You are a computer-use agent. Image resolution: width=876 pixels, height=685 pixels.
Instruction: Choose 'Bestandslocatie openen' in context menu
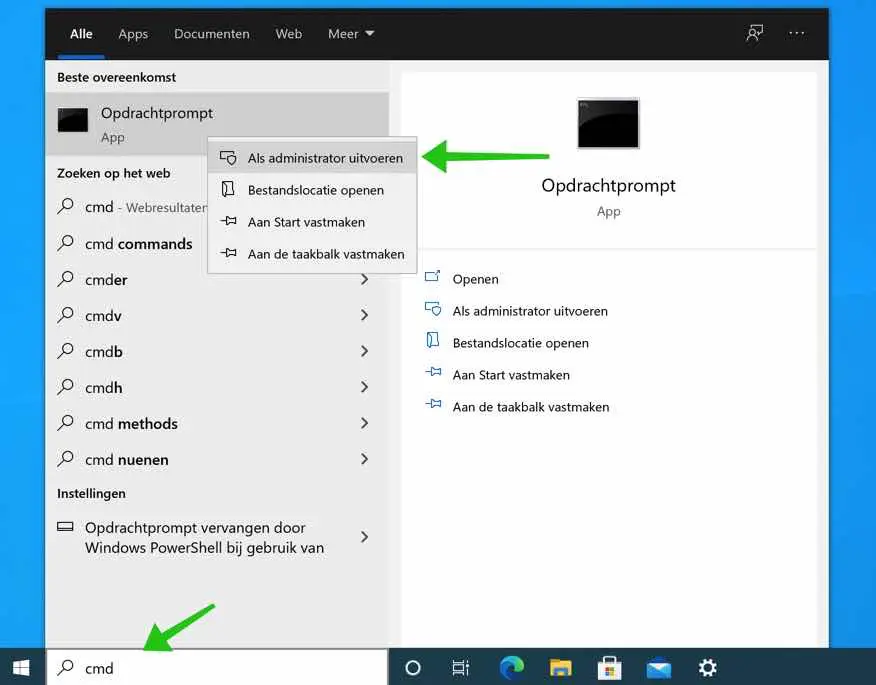pos(312,190)
